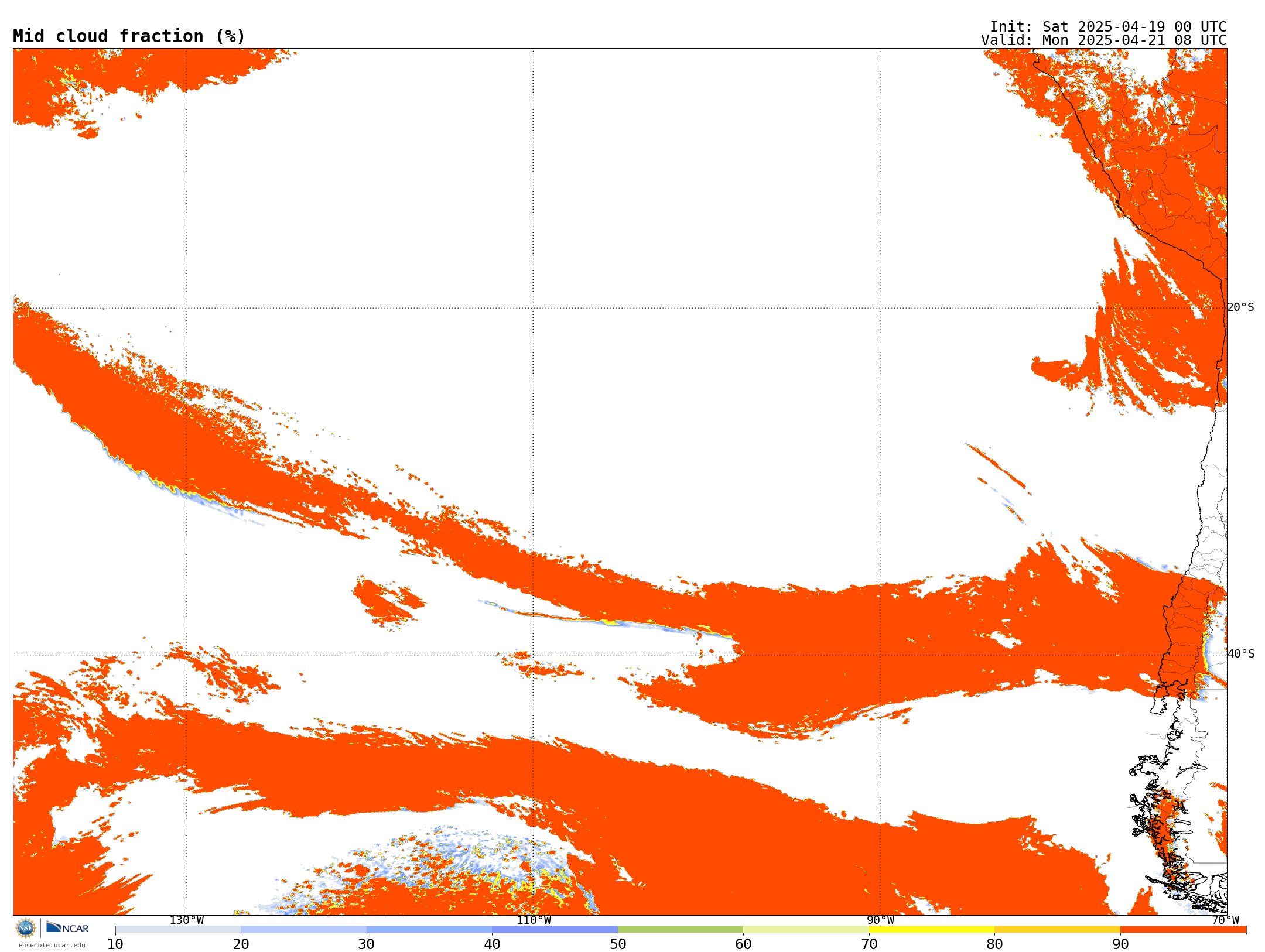Click the NSF logo icon
1265x952 pixels.
pyautogui.click(x=26, y=928)
